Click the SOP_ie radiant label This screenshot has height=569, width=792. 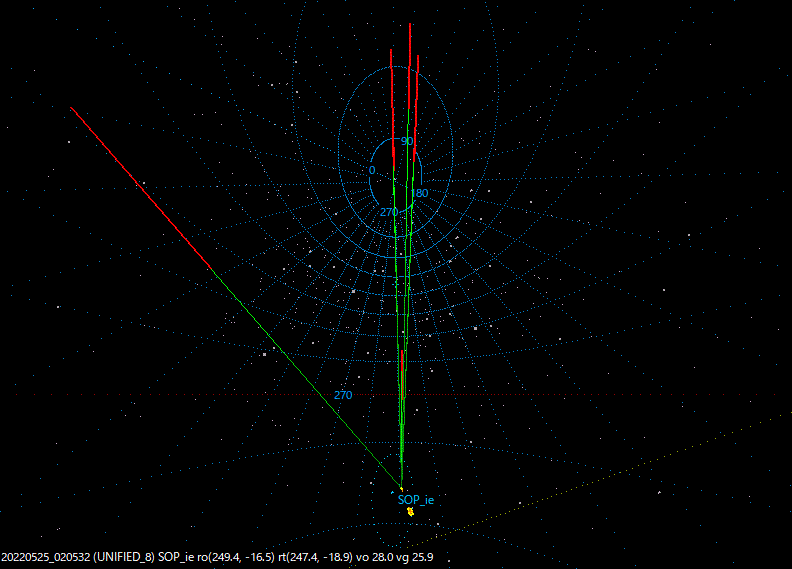(416, 500)
